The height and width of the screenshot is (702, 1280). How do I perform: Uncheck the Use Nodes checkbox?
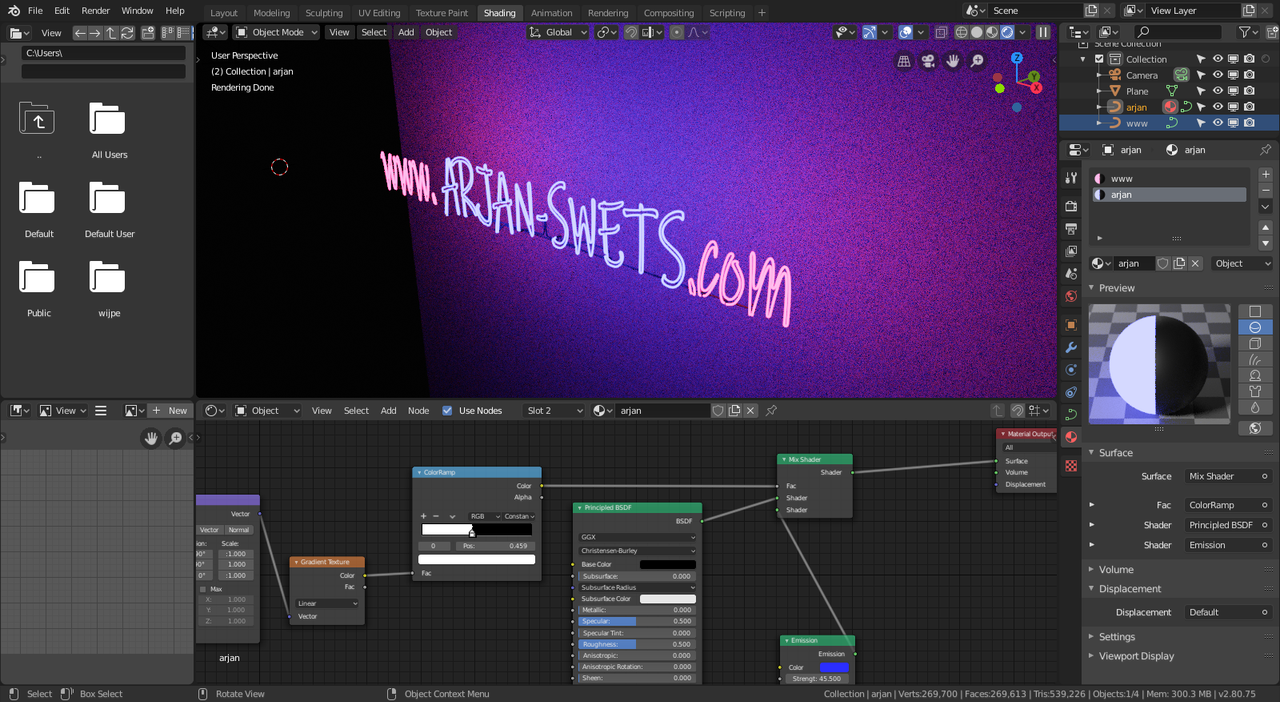tap(447, 410)
